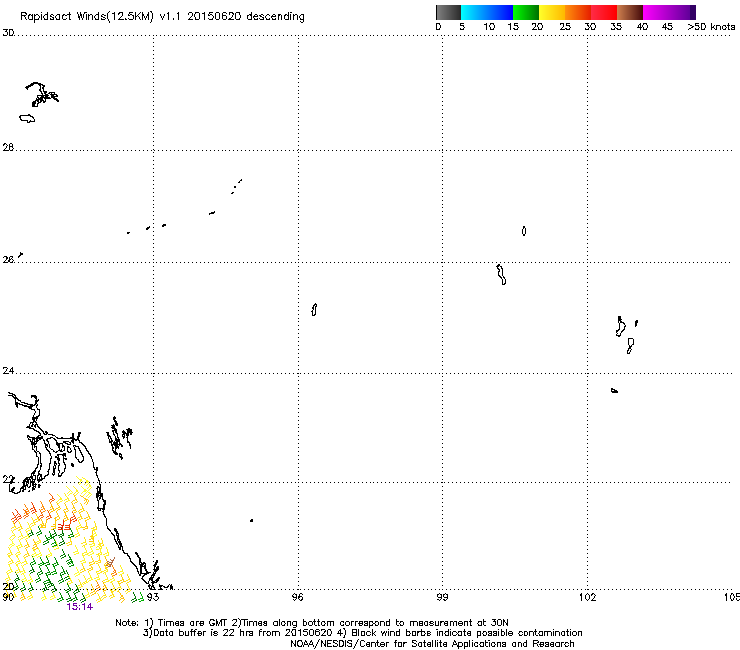Click the legend label "45"
Screen dimensions: 740x650
point(667,27)
